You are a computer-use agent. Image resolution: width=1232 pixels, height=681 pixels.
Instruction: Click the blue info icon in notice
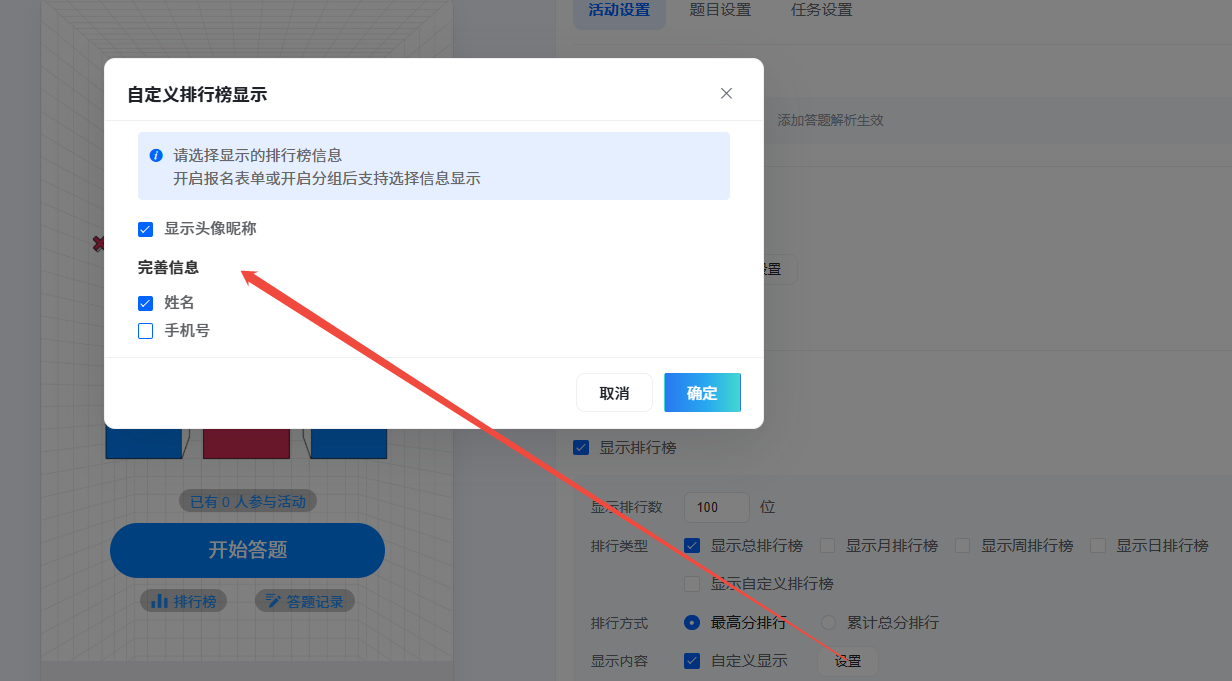point(156,156)
